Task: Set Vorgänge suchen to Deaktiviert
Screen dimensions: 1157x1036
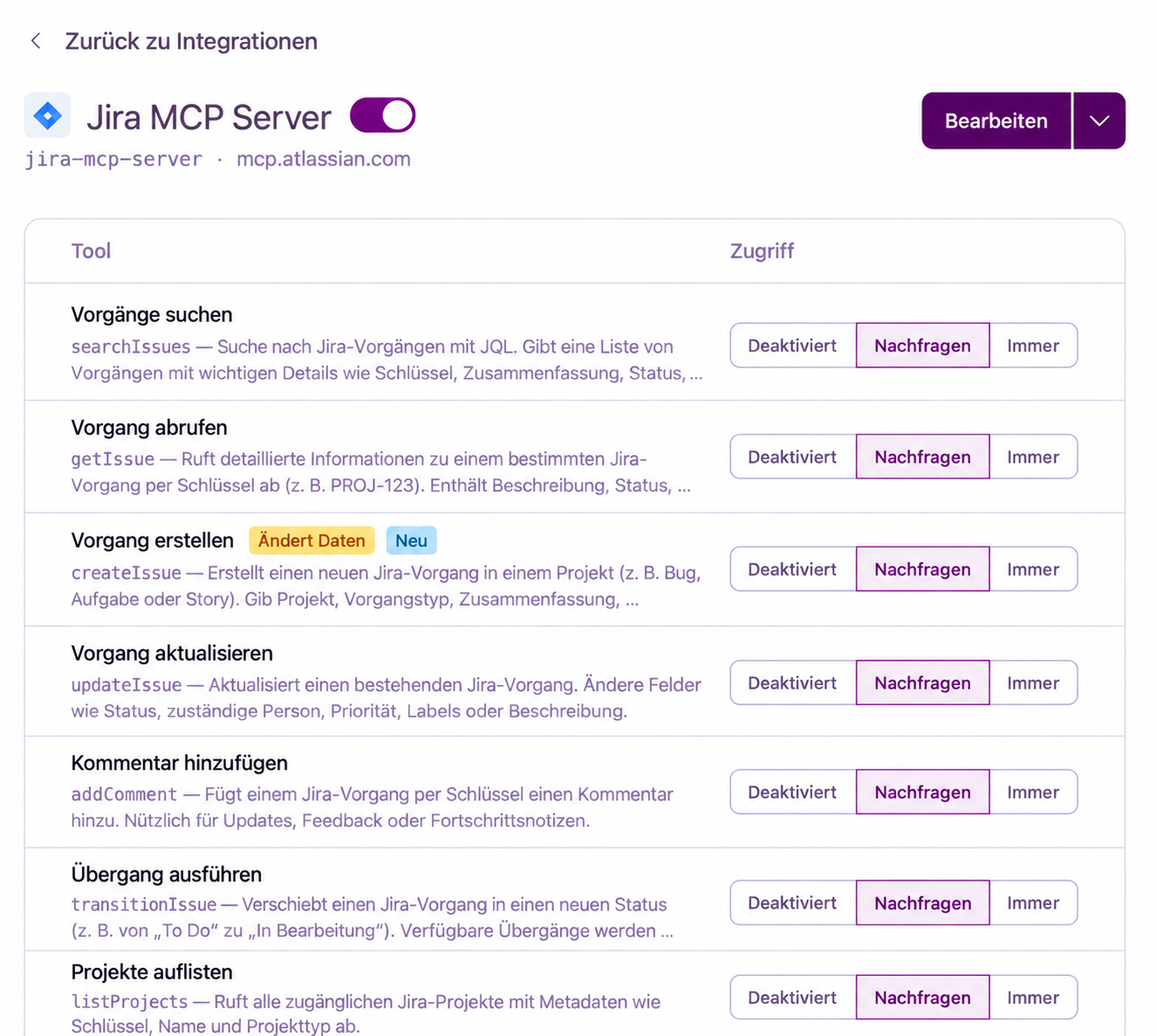Action: click(x=792, y=346)
